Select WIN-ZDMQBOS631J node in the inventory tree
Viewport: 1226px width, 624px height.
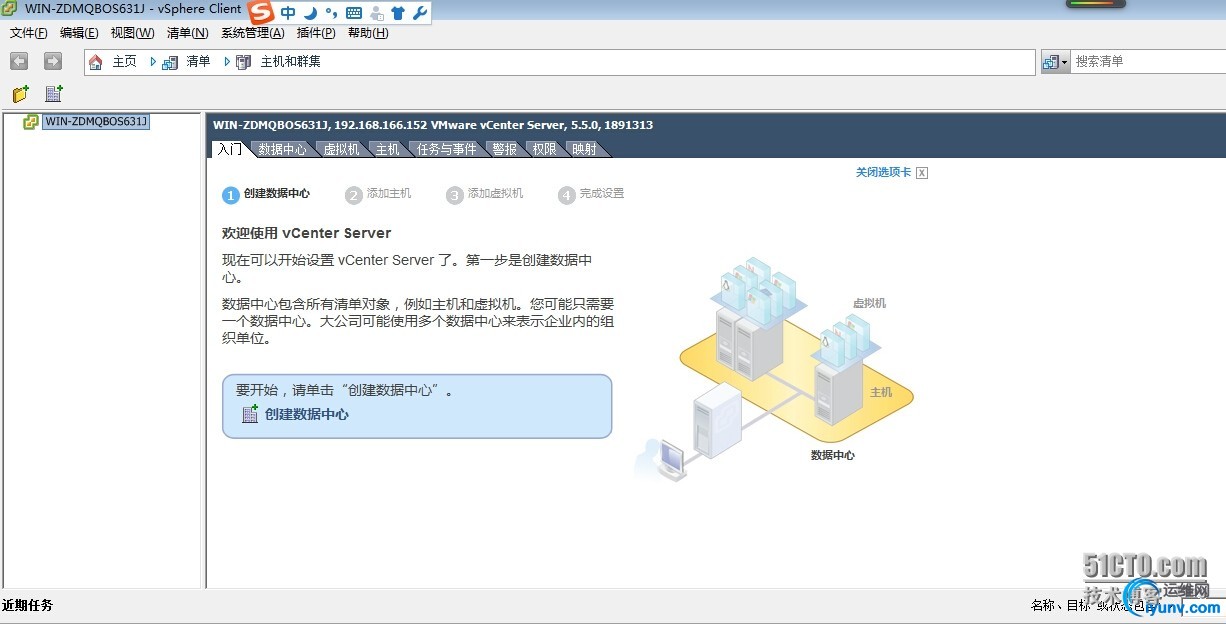[96, 122]
